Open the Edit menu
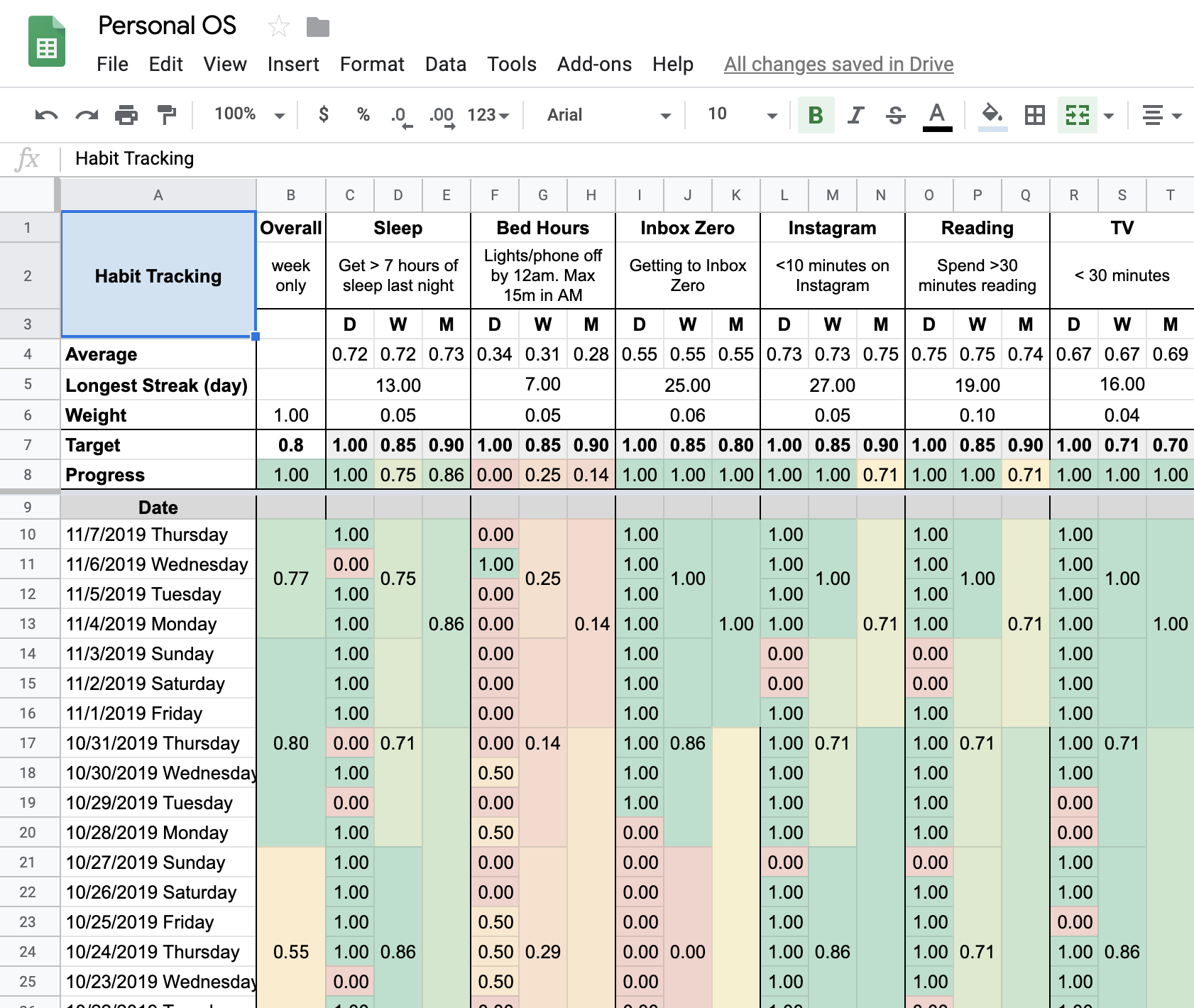 (x=166, y=64)
